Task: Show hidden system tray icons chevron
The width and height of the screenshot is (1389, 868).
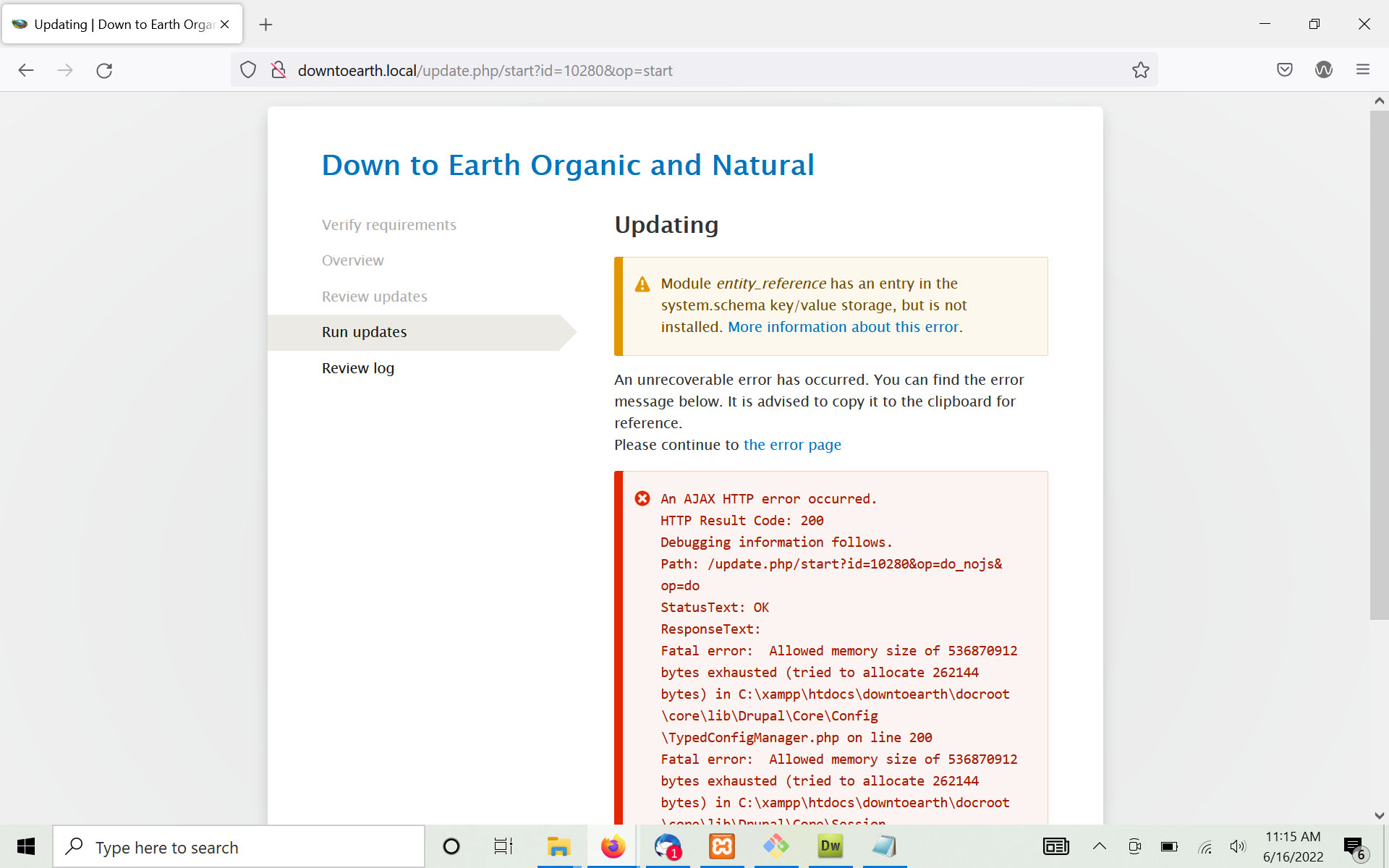Action: 1099,846
